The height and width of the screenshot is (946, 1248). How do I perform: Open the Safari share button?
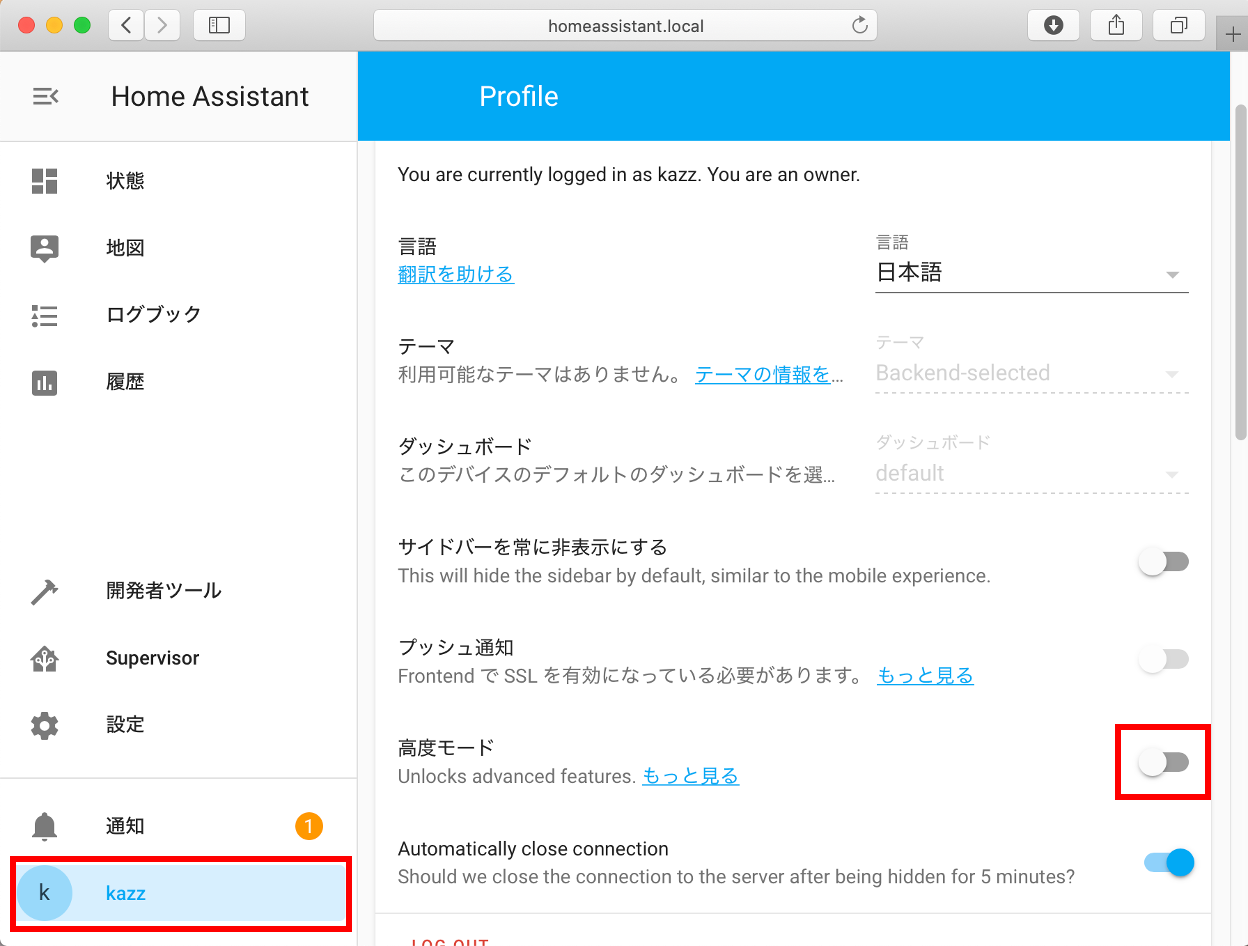point(1116,25)
